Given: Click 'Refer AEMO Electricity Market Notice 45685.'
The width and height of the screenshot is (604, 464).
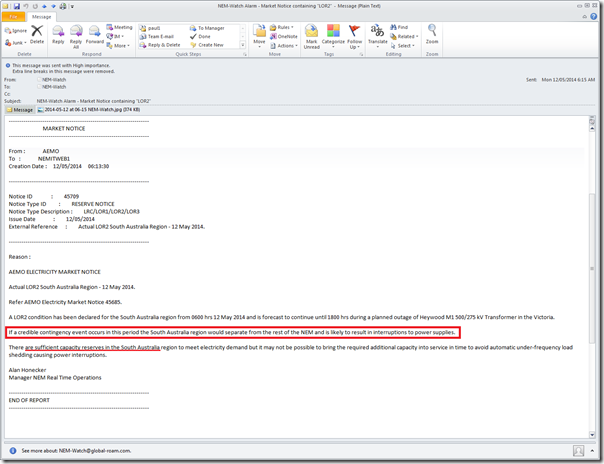Looking at the screenshot, I should 65,302.
